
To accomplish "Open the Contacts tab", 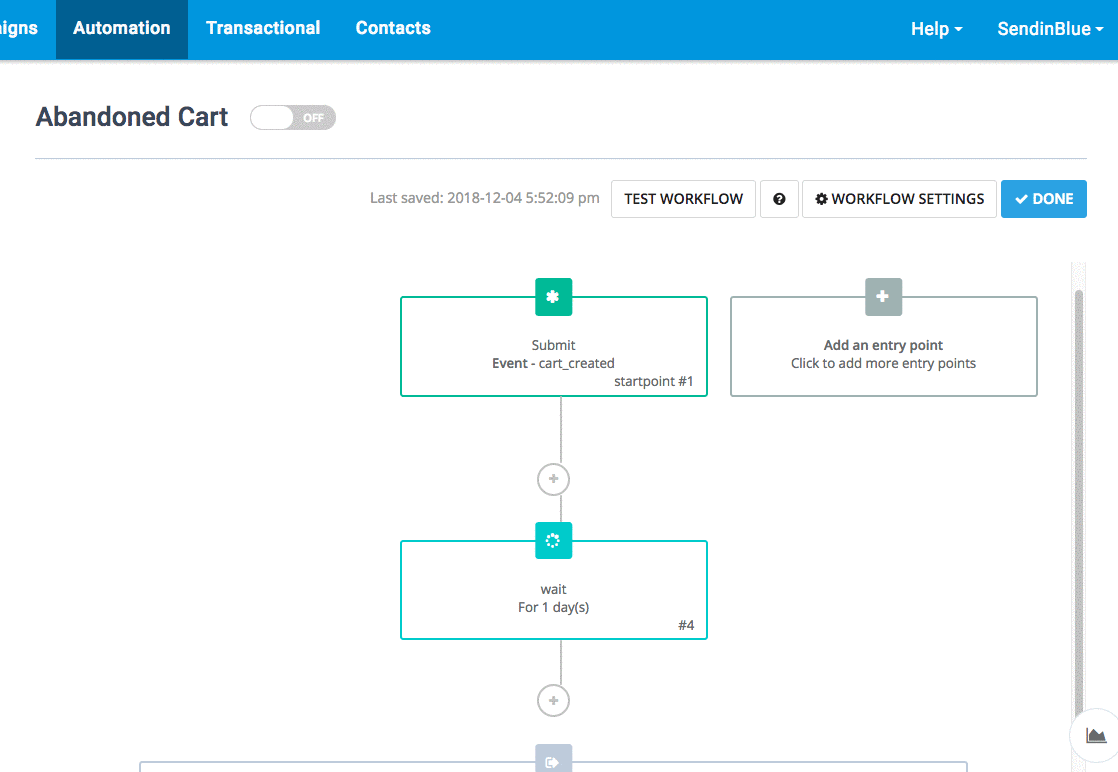I will click(x=393, y=28).
